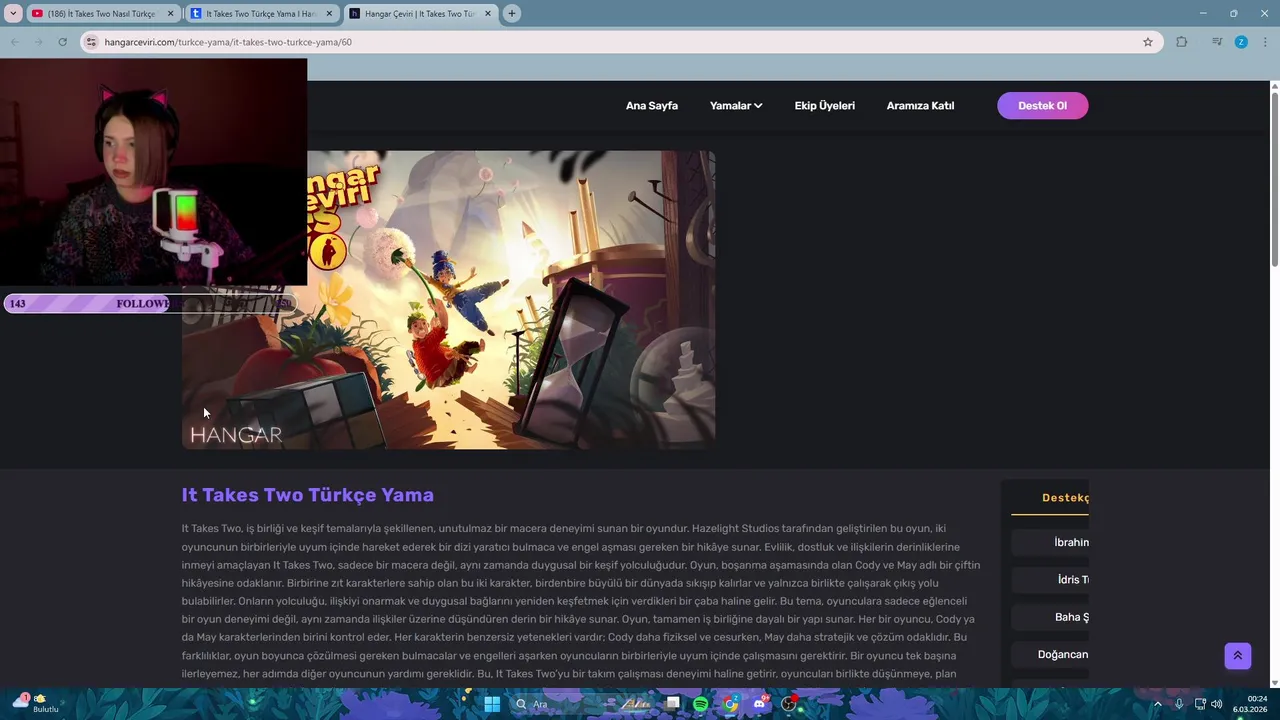Click the paragraph beginning "It Takes Two, iş birliği"
The width and height of the screenshot is (1280, 720).
[x=581, y=601]
